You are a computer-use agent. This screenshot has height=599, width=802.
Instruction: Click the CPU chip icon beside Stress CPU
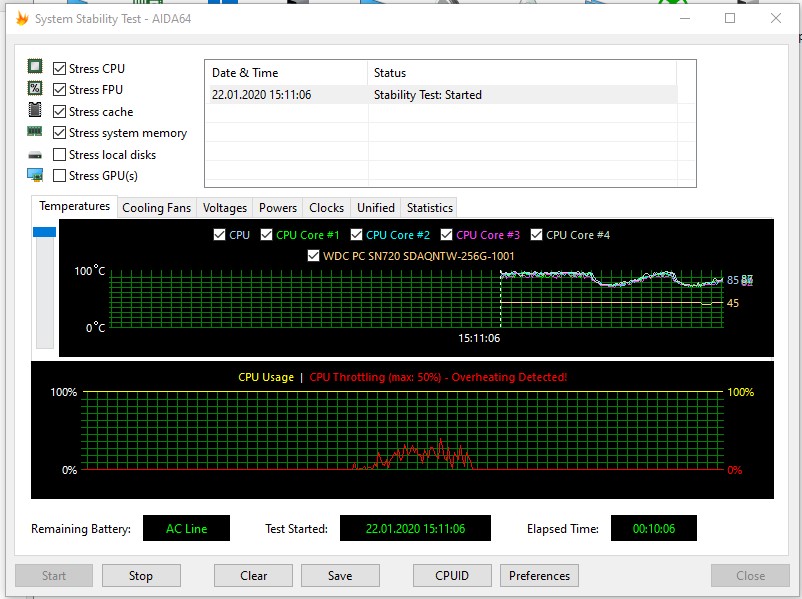coord(35,68)
